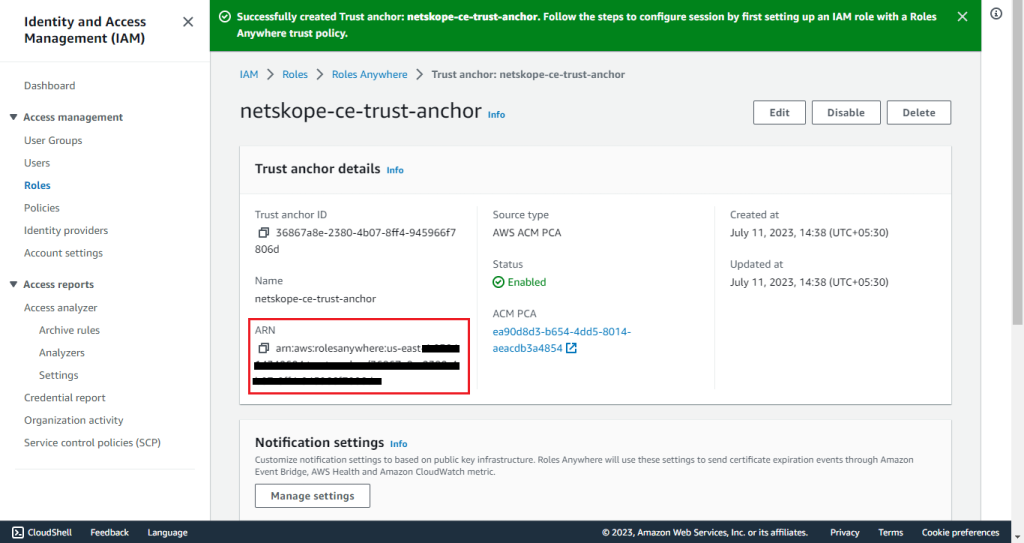Go to IAM Dashboard
Screen dimensions: 1024x543
tap(50, 86)
